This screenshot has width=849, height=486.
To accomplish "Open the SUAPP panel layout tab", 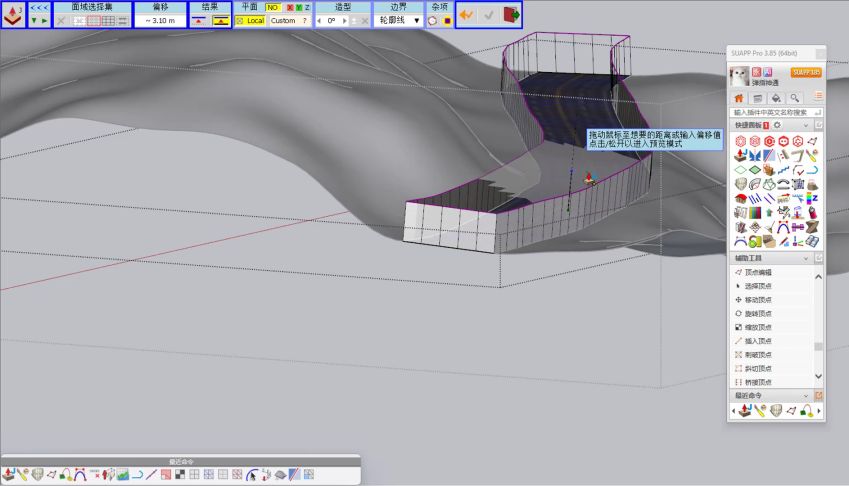I will coord(757,98).
